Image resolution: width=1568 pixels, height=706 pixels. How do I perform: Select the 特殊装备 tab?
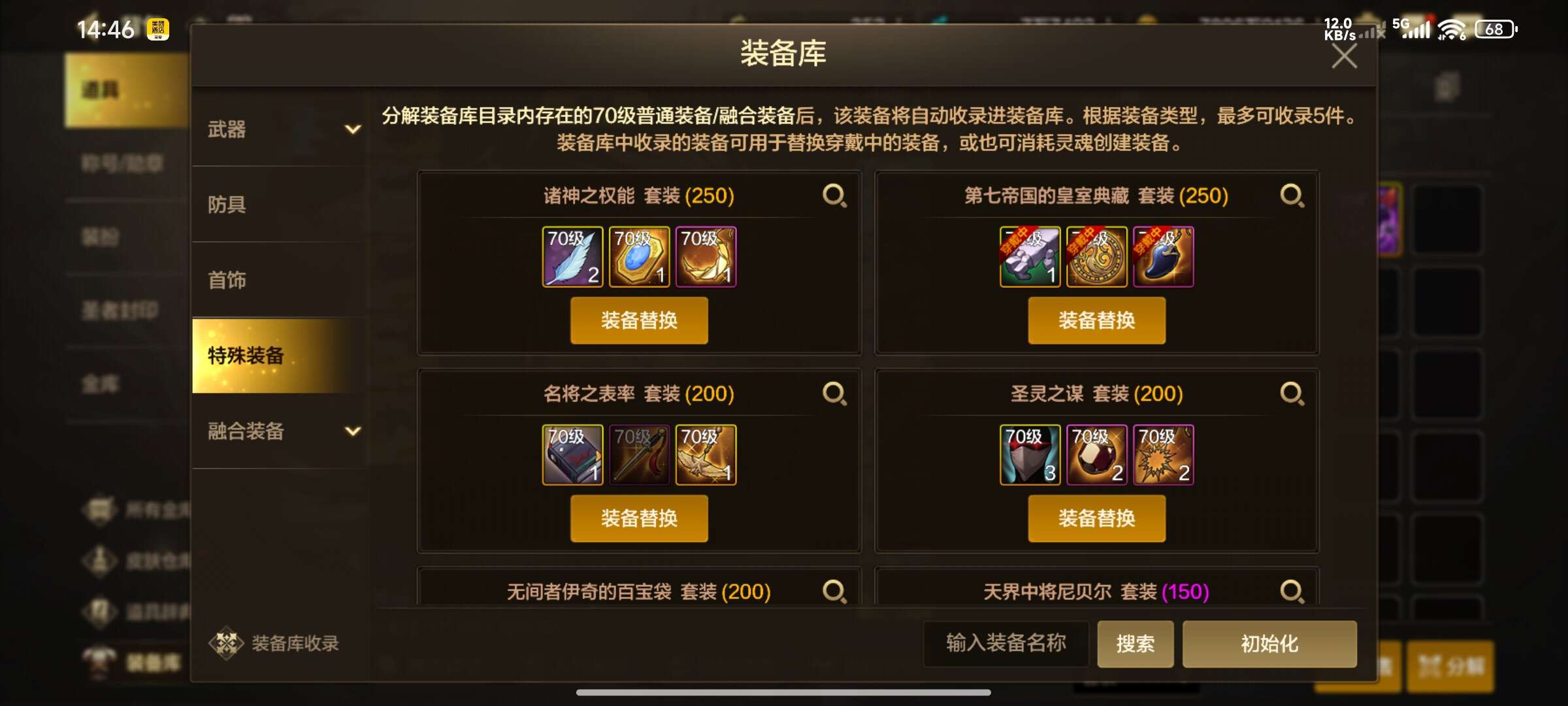coord(280,356)
